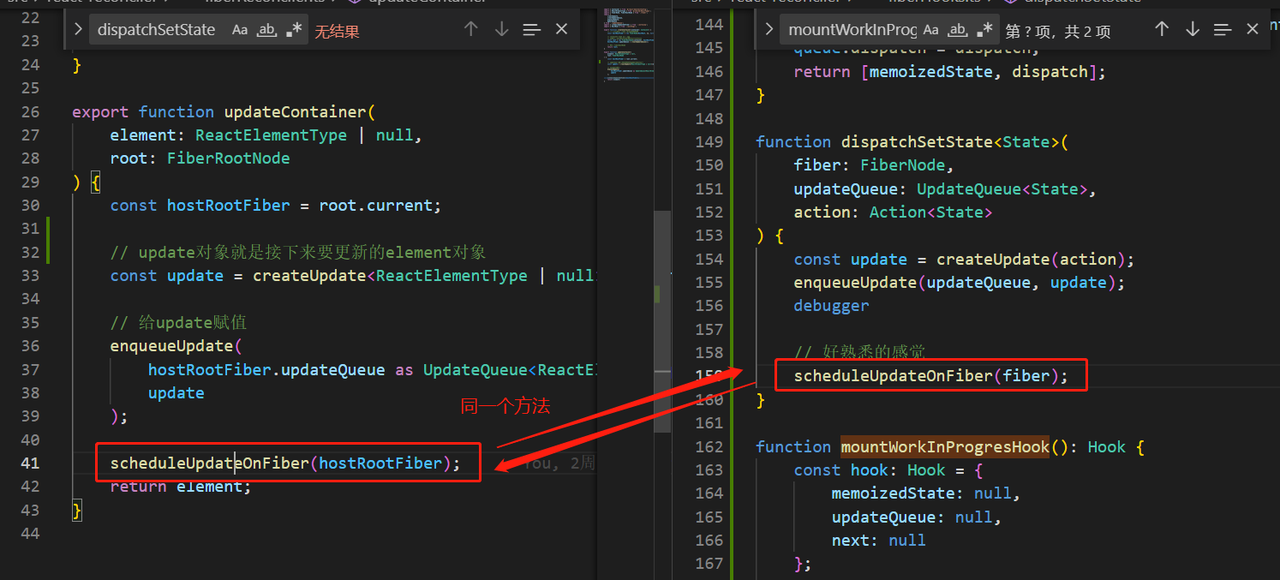Screen dimensions: 1280x580
Task: Enable regex in right find widget
Action: point(985,30)
